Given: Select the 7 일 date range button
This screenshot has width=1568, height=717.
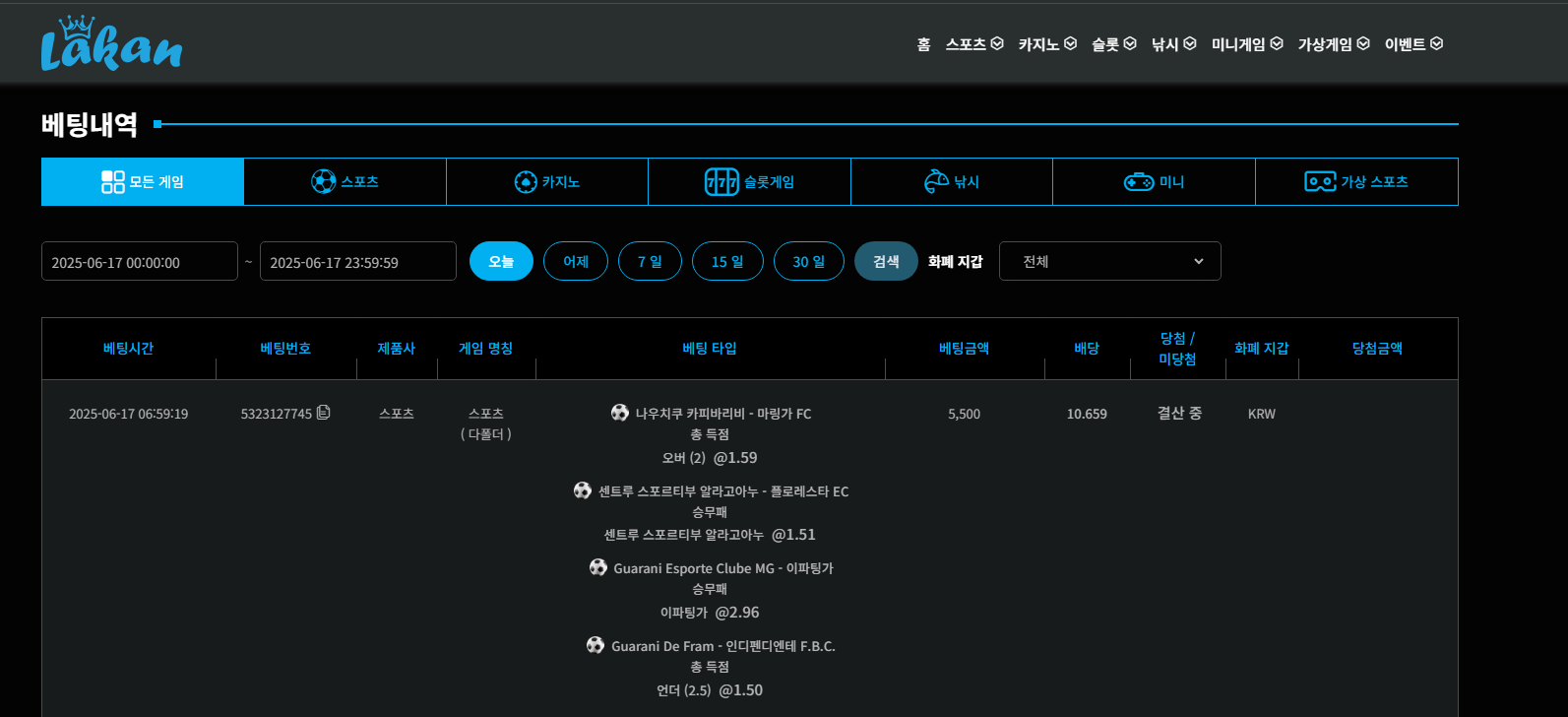Looking at the screenshot, I should [650, 262].
